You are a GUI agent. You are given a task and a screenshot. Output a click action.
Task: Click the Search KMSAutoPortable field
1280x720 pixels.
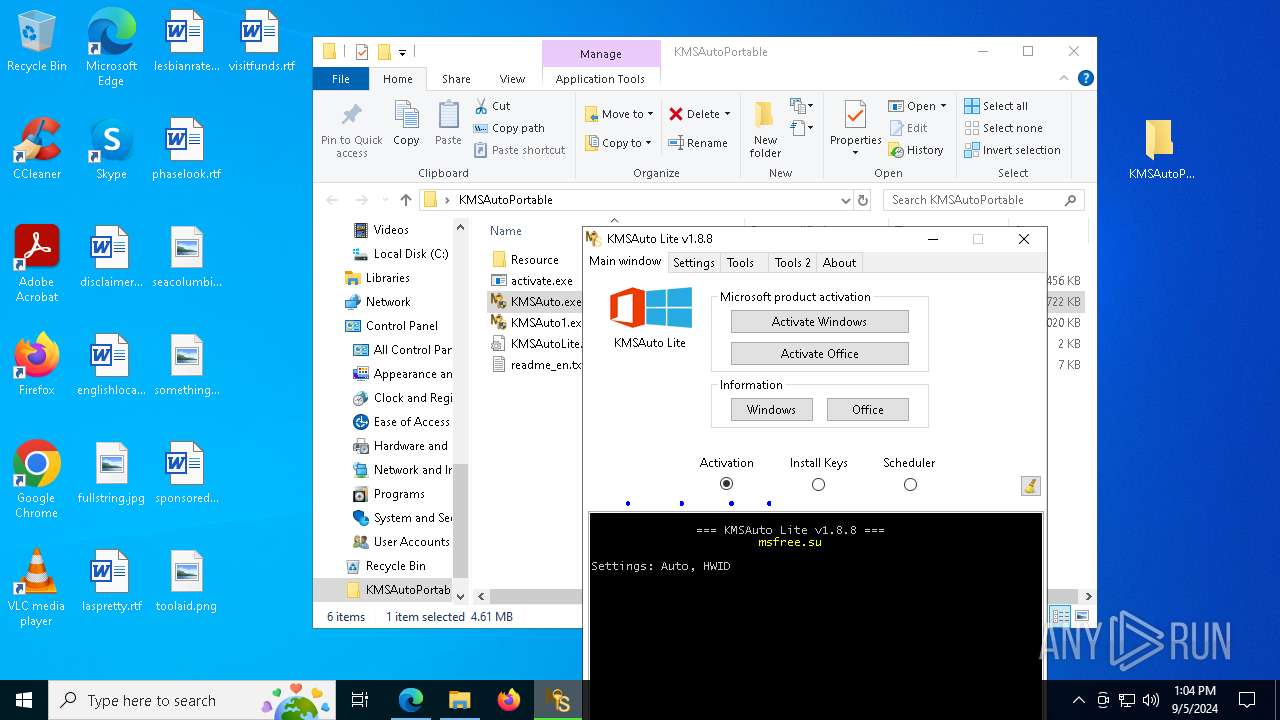coord(983,200)
